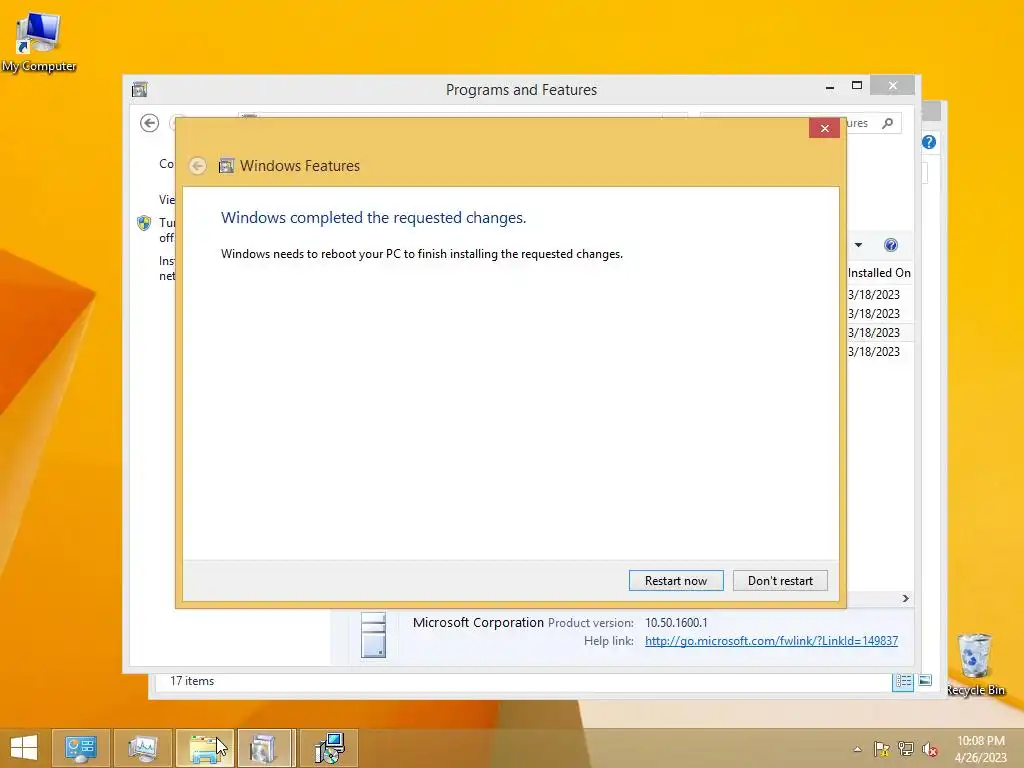1024x768 pixels.
Task: Click the Installed On column header
Action: point(879,273)
